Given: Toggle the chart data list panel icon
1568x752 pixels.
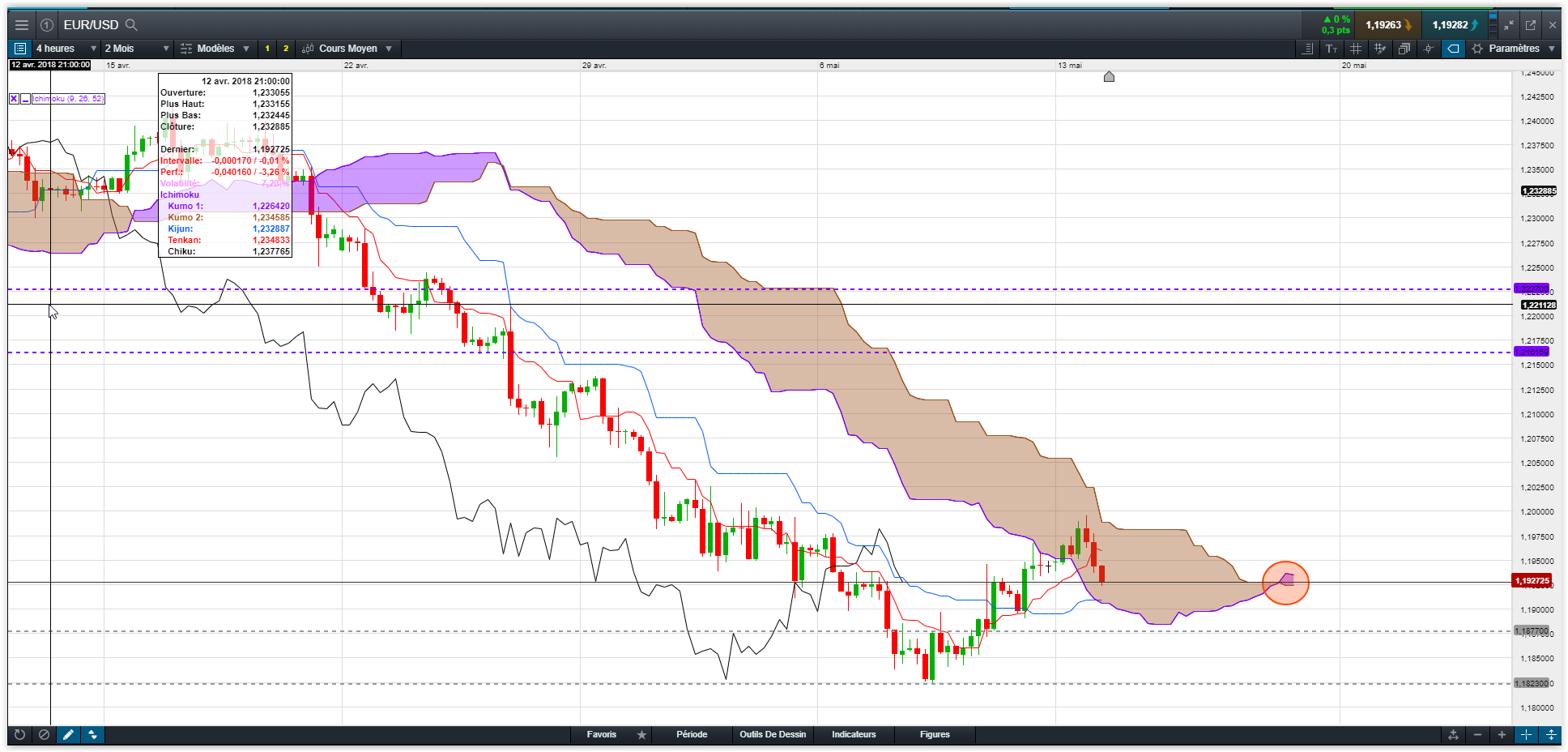Looking at the screenshot, I should coord(20,49).
